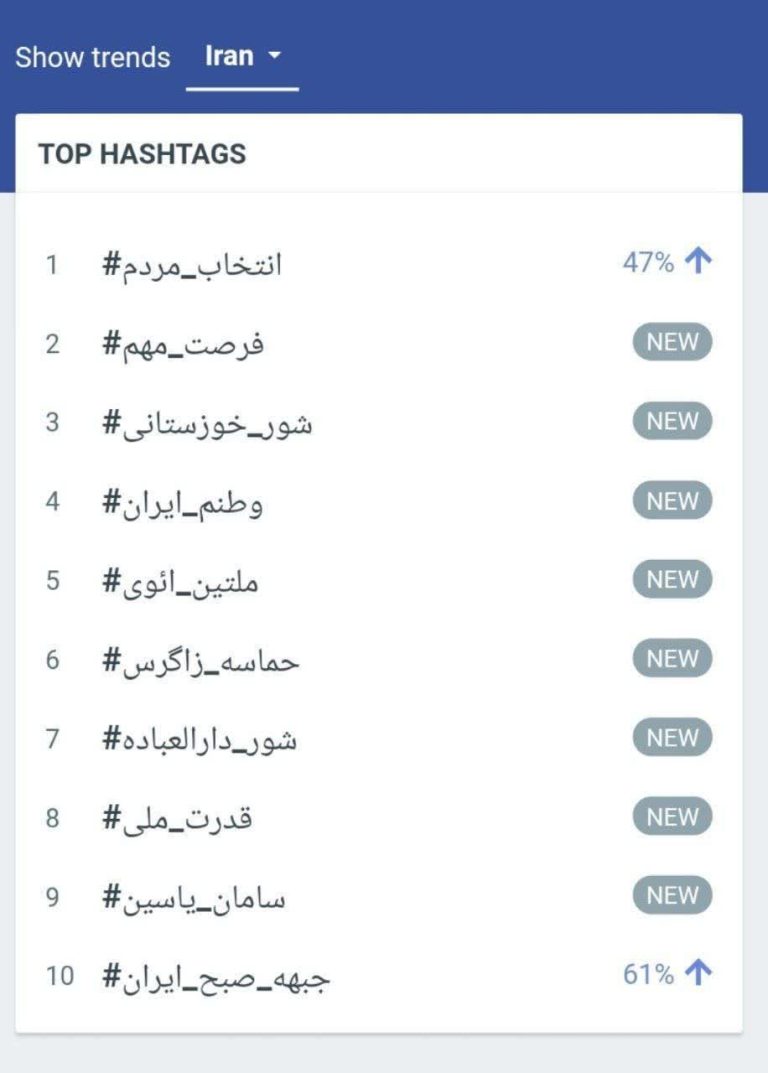The width and height of the screenshot is (768, 1073).
Task: Select the hashtag حماسه_زاگرس
Action: [200, 661]
